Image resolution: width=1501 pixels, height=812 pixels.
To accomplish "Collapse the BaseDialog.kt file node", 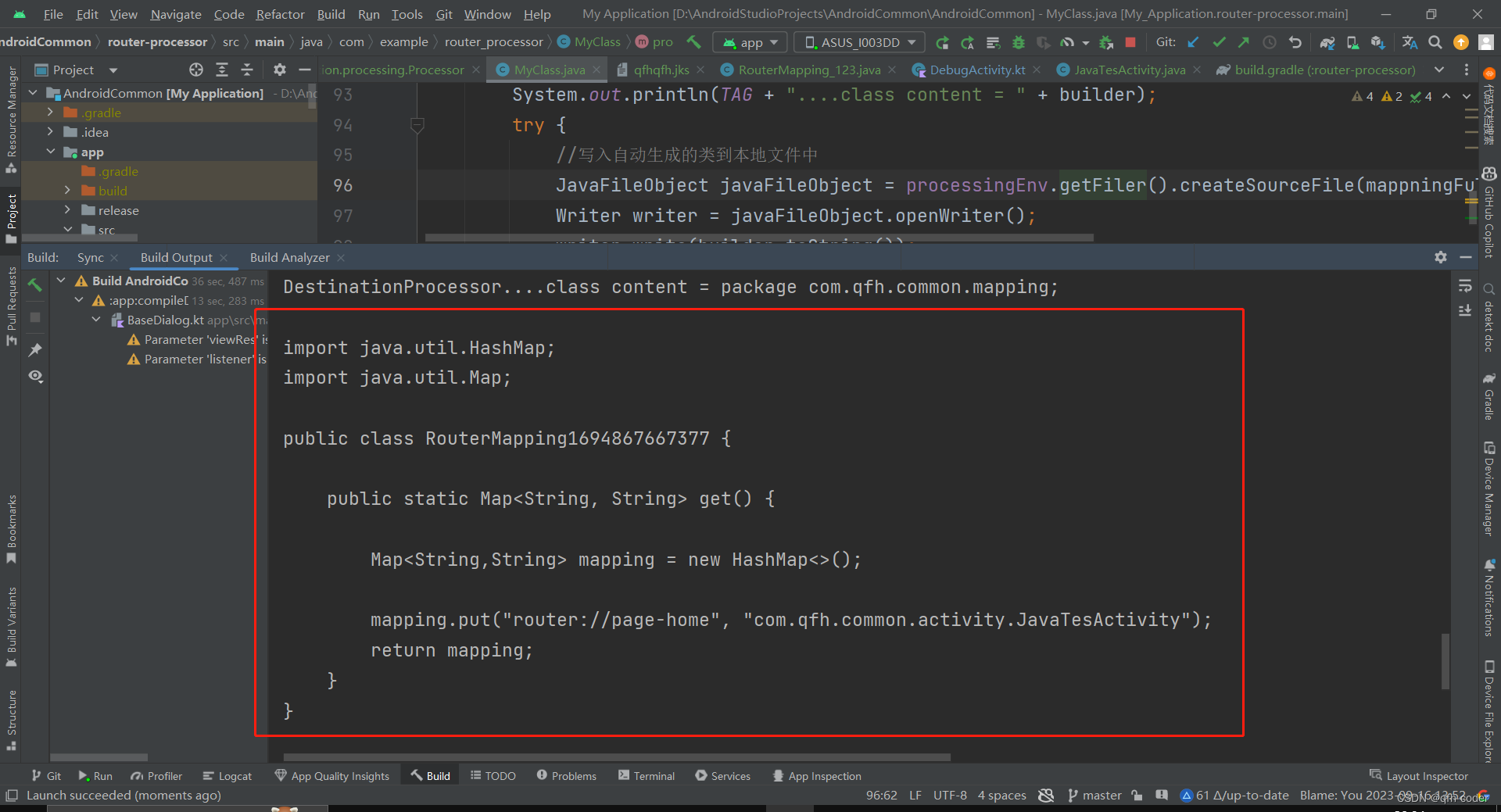I will (x=96, y=319).
